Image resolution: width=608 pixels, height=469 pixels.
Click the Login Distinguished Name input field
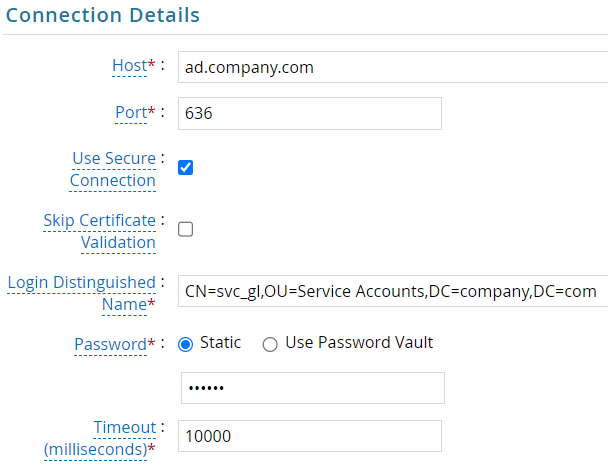tap(393, 291)
